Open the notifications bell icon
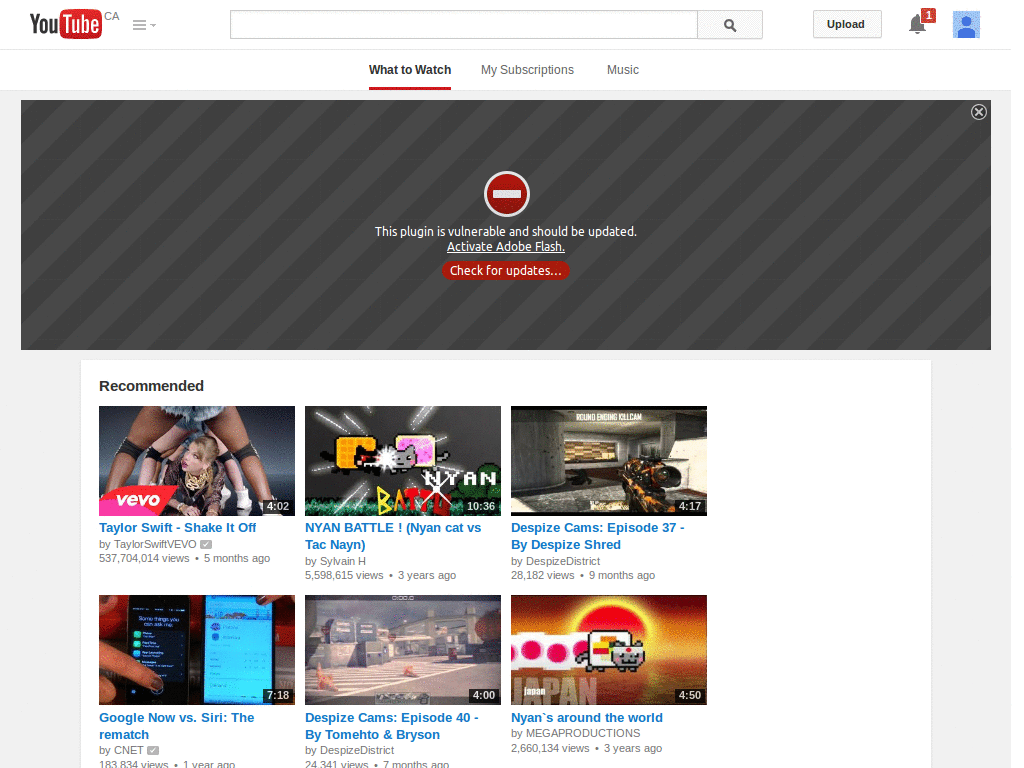Image resolution: width=1024 pixels, height=768 pixels. tap(918, 25)
